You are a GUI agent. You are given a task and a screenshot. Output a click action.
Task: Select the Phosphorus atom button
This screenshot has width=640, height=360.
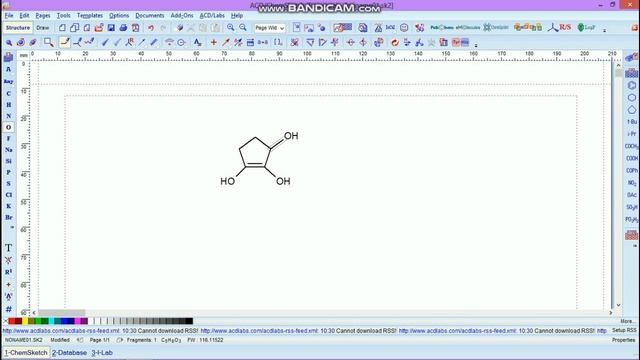coord(9,172)
